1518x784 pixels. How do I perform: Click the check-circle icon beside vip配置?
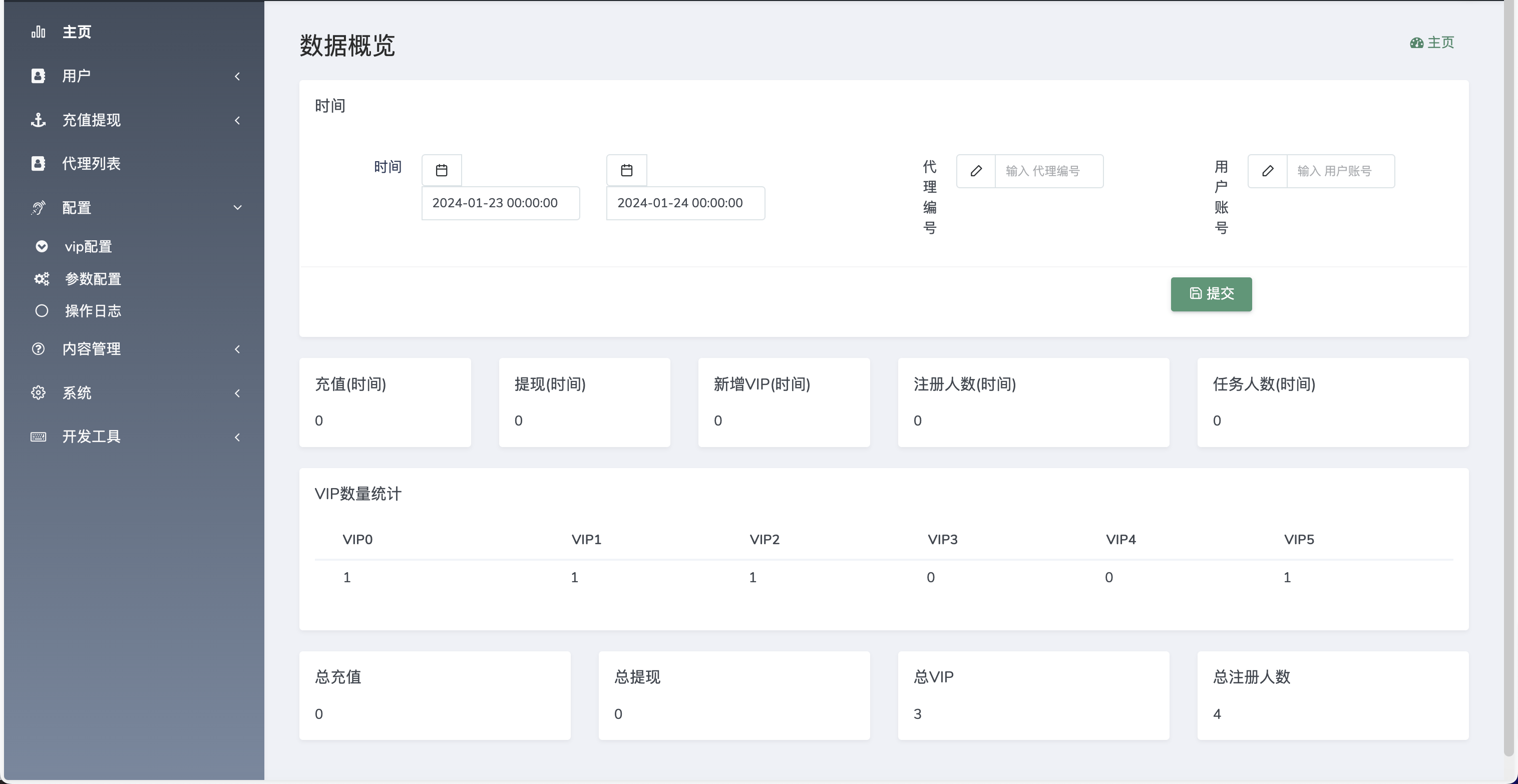pos(42,246)
